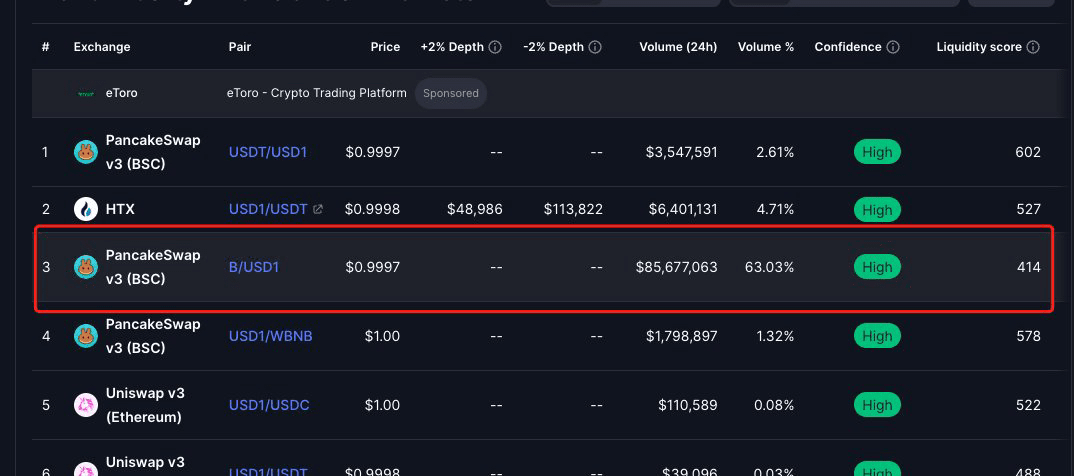This screenshot has width=1074, height=476.
Task: Open the USD1/WBNB pair link
Action: (271, 336)
